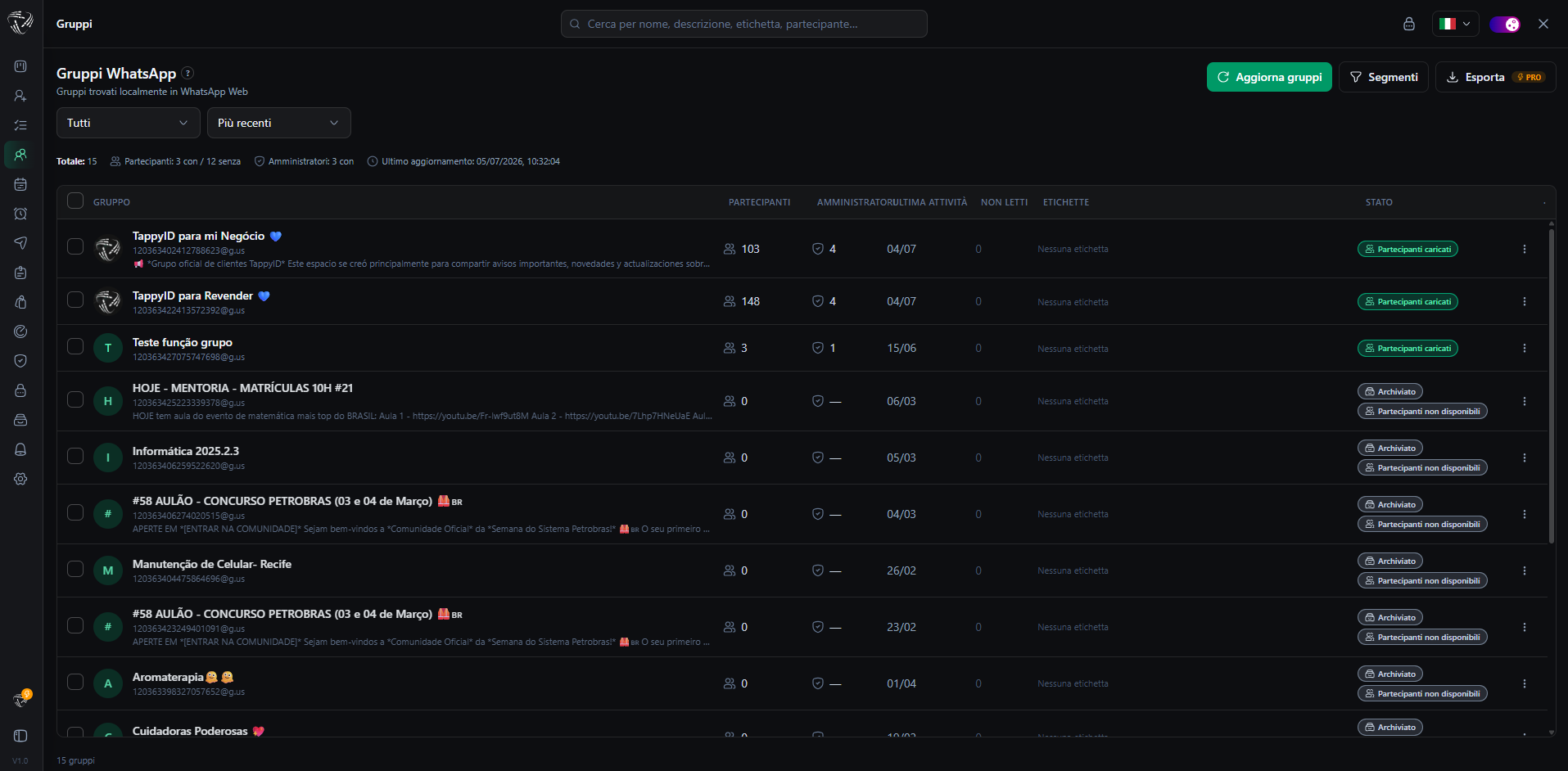The image size is (1568, 771).
Task: Click the groups search input field
Action: [x=743, y=24]
